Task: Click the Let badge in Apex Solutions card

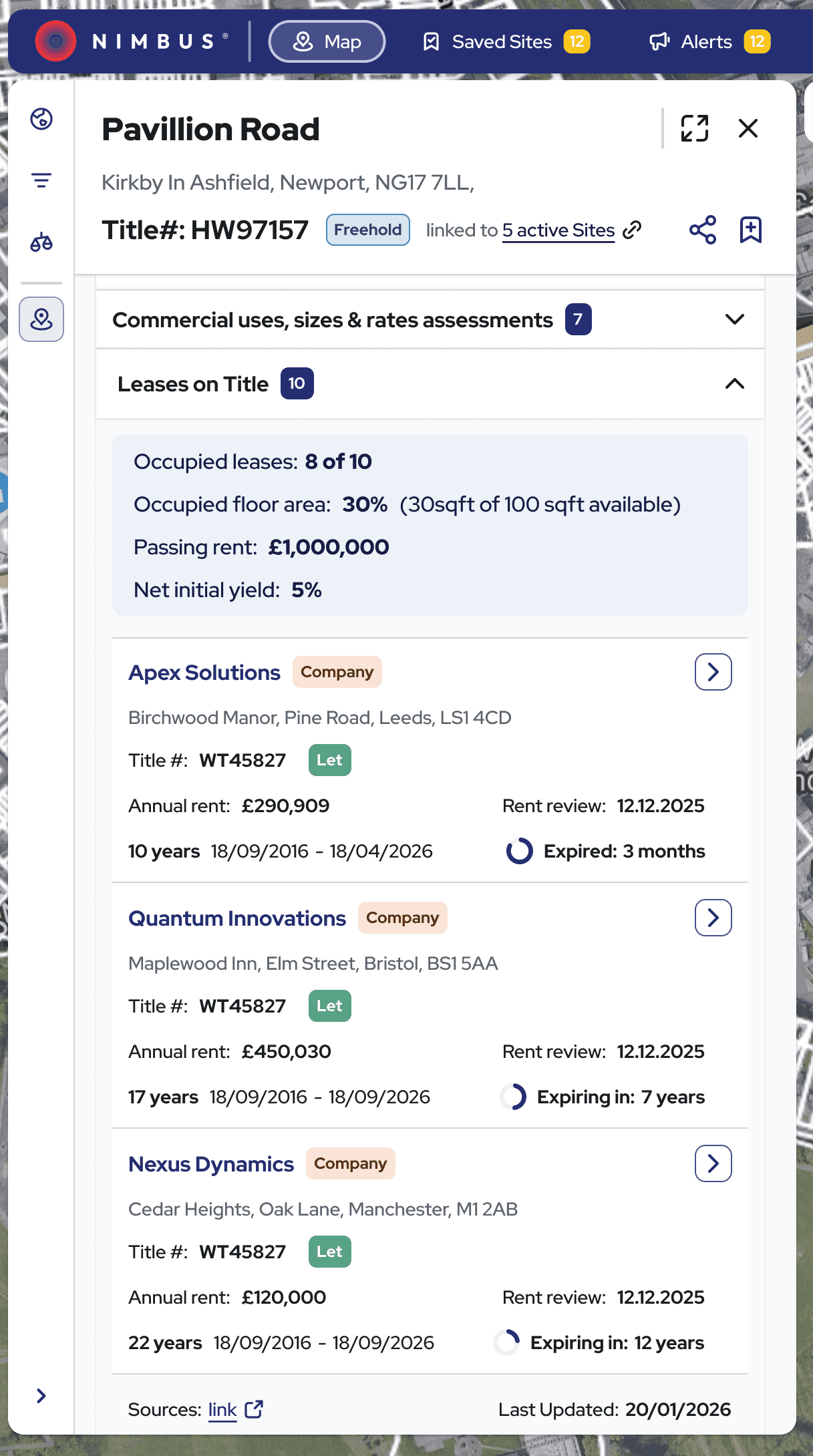Action: tap(330, 760)
